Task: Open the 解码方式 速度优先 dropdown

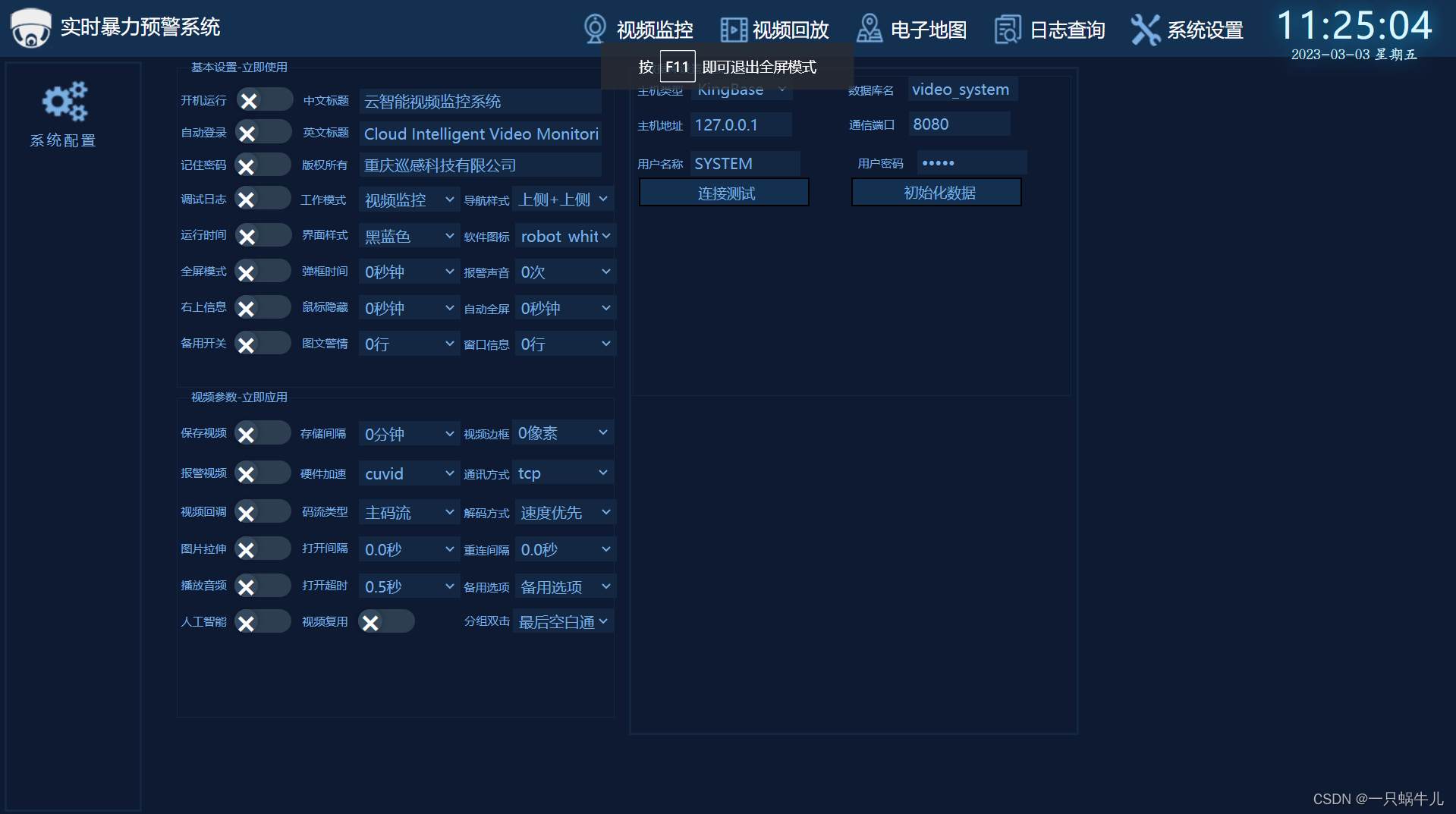Action: coord(564,512)
